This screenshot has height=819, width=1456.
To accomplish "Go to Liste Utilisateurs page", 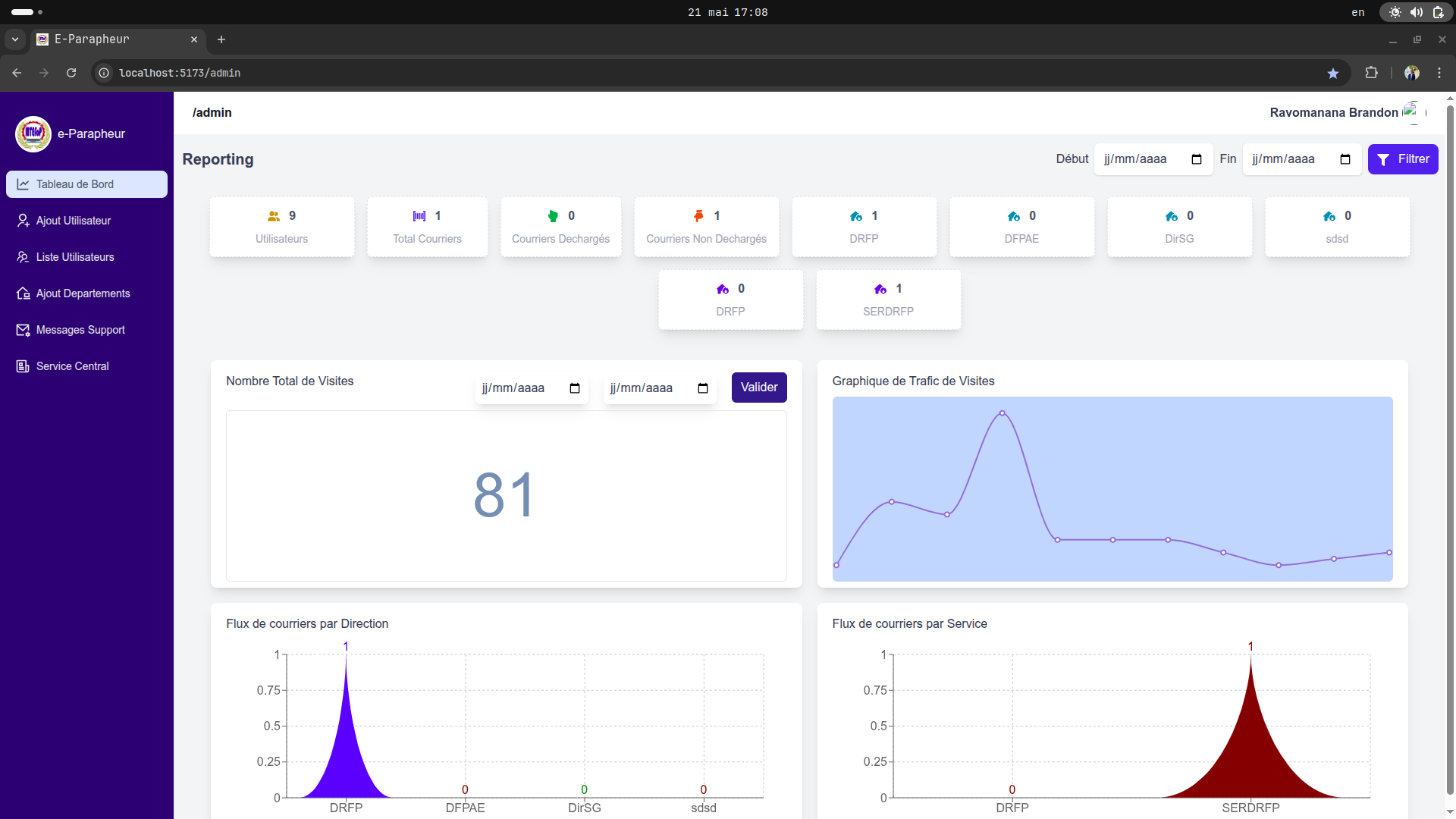I will coord(75,257).
